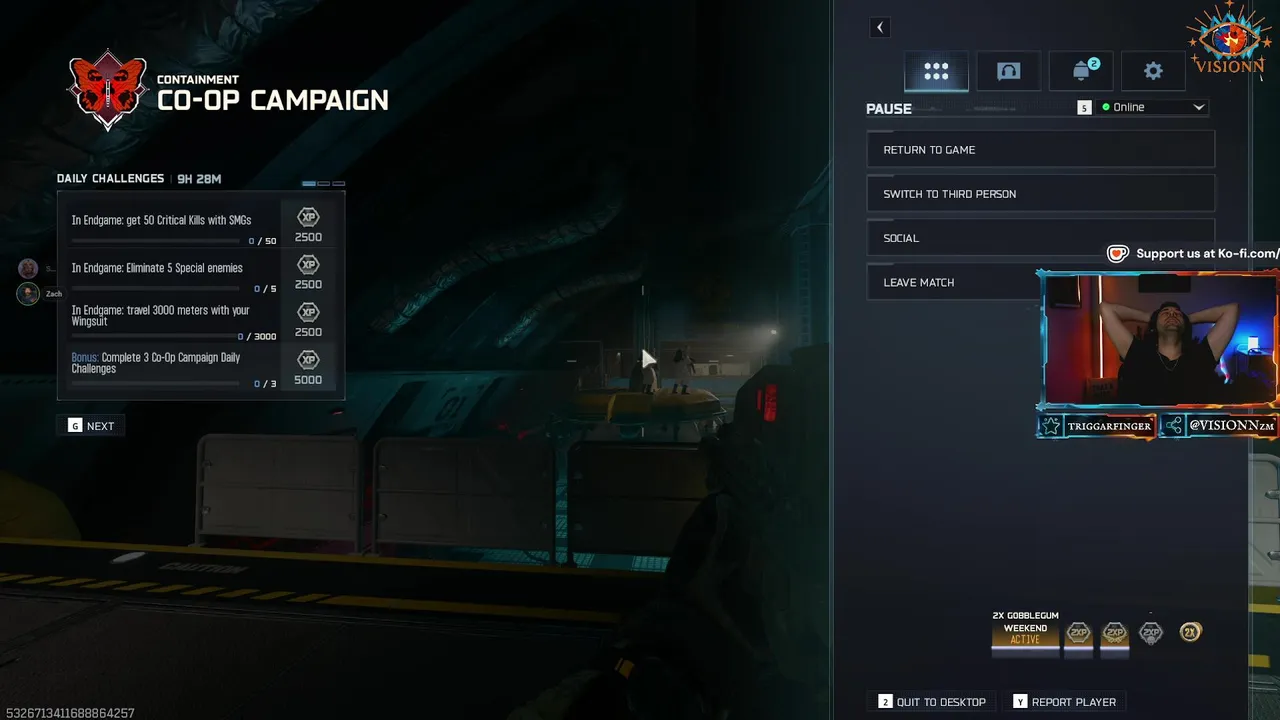The image size is (1280, 720).
Task: Select Switch to Third Person
Action: tap(1040, 194)
